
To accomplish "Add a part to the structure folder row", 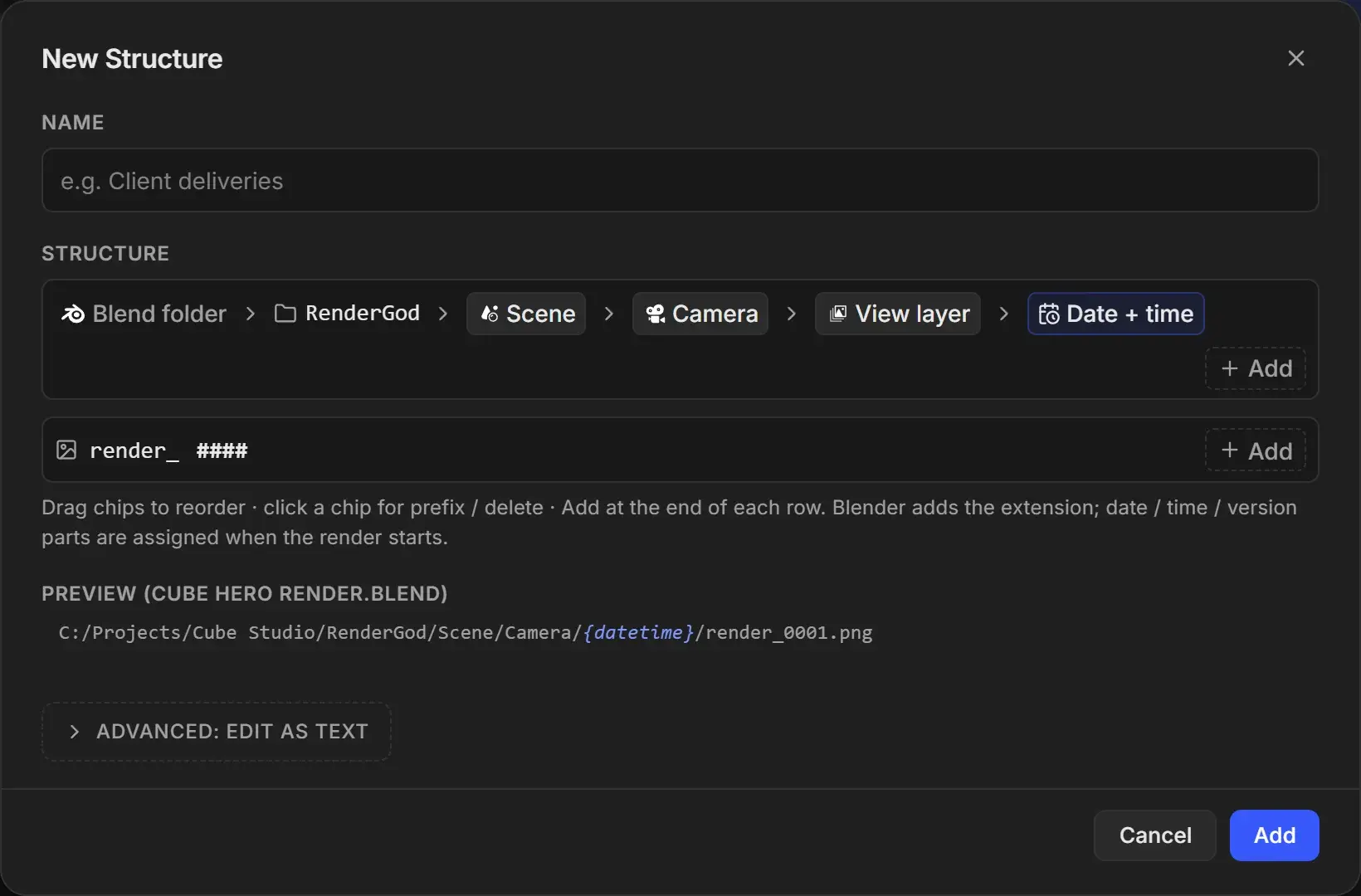I will pos(1256,368).
